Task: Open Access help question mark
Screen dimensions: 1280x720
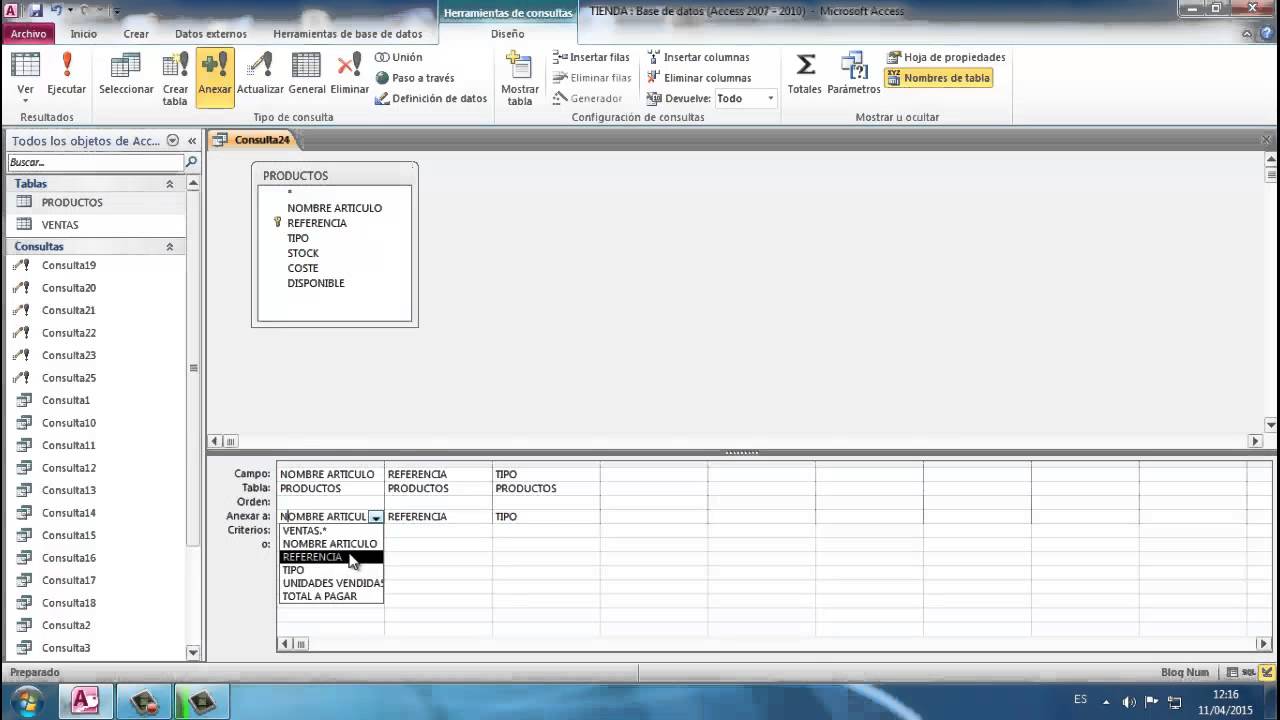Action: [1267, 33]
